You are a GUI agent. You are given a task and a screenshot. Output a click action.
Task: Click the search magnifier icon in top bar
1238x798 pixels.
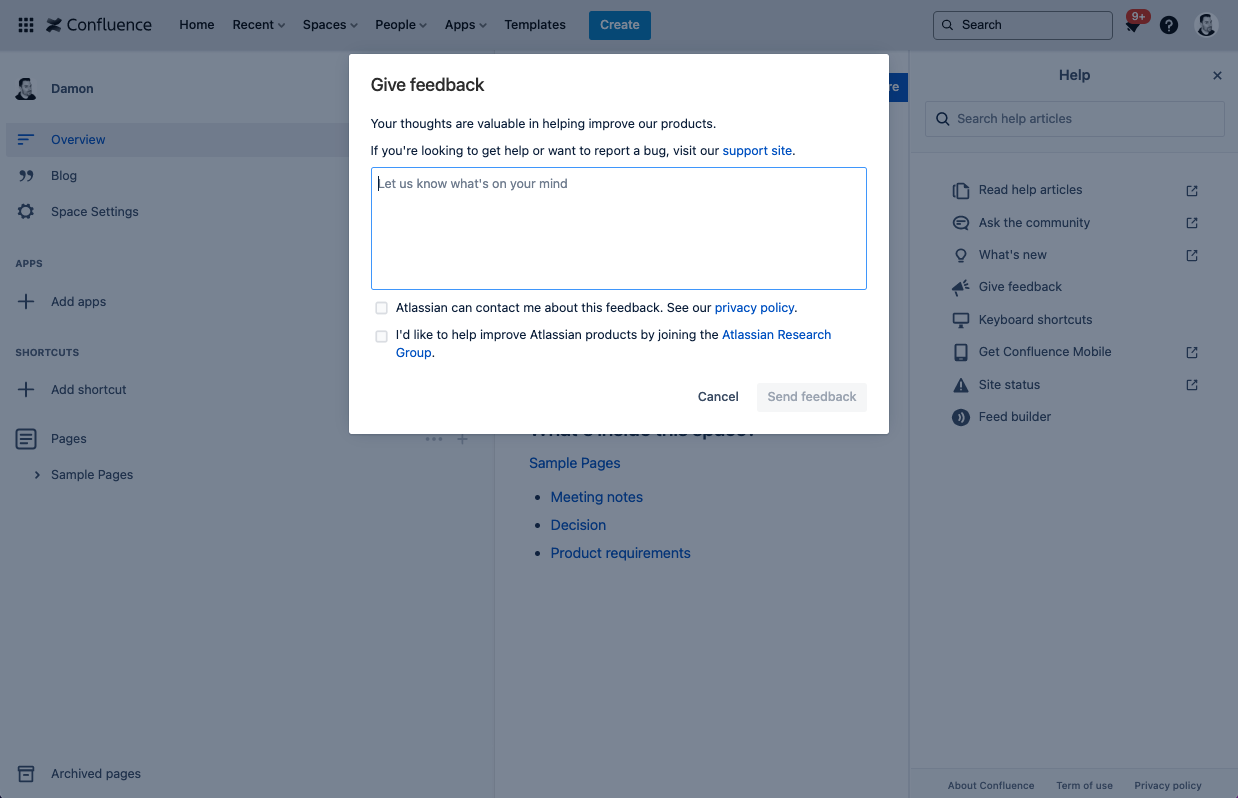click(947, 25)
